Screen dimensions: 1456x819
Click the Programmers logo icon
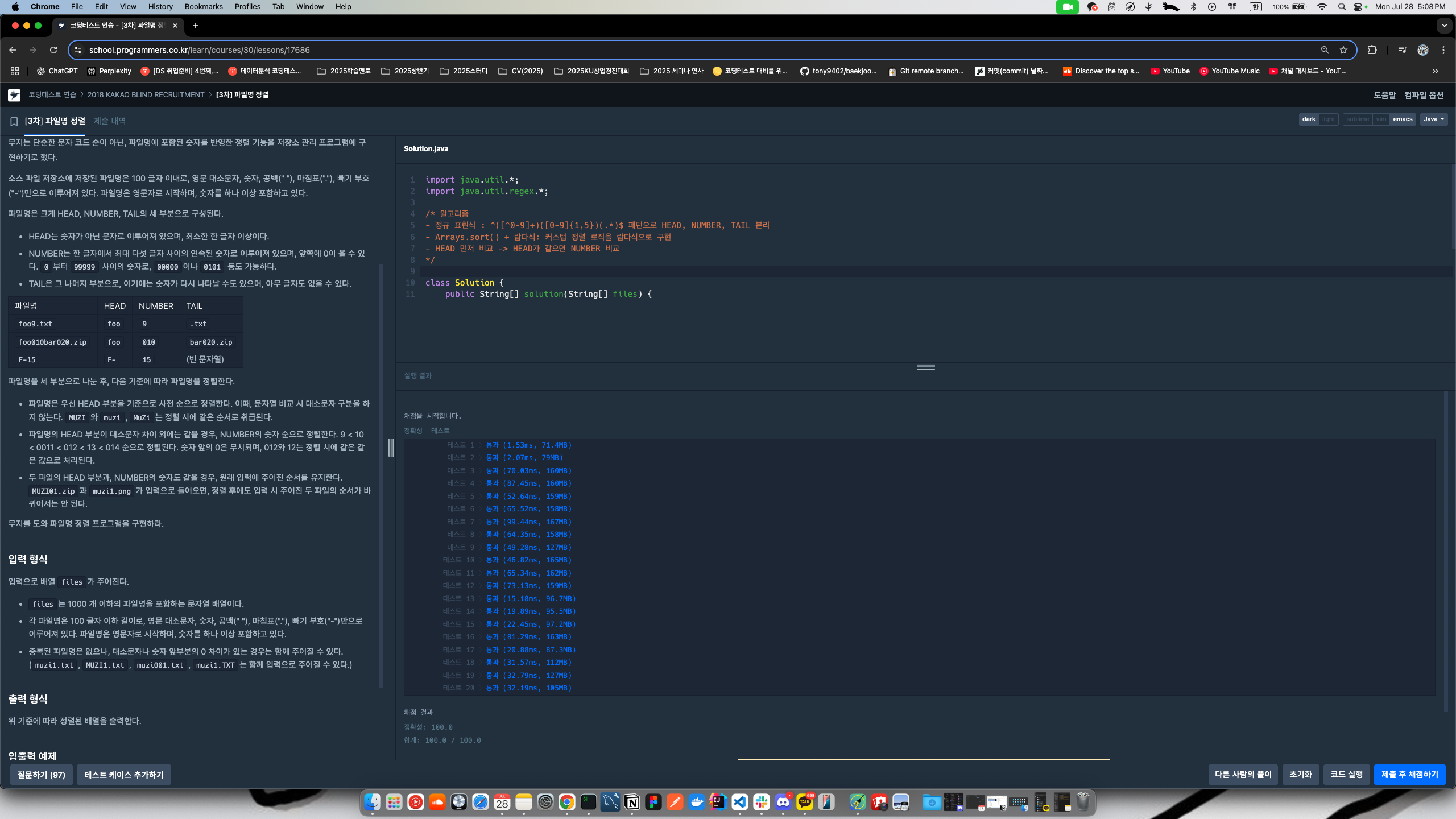(x=14, y=95)
